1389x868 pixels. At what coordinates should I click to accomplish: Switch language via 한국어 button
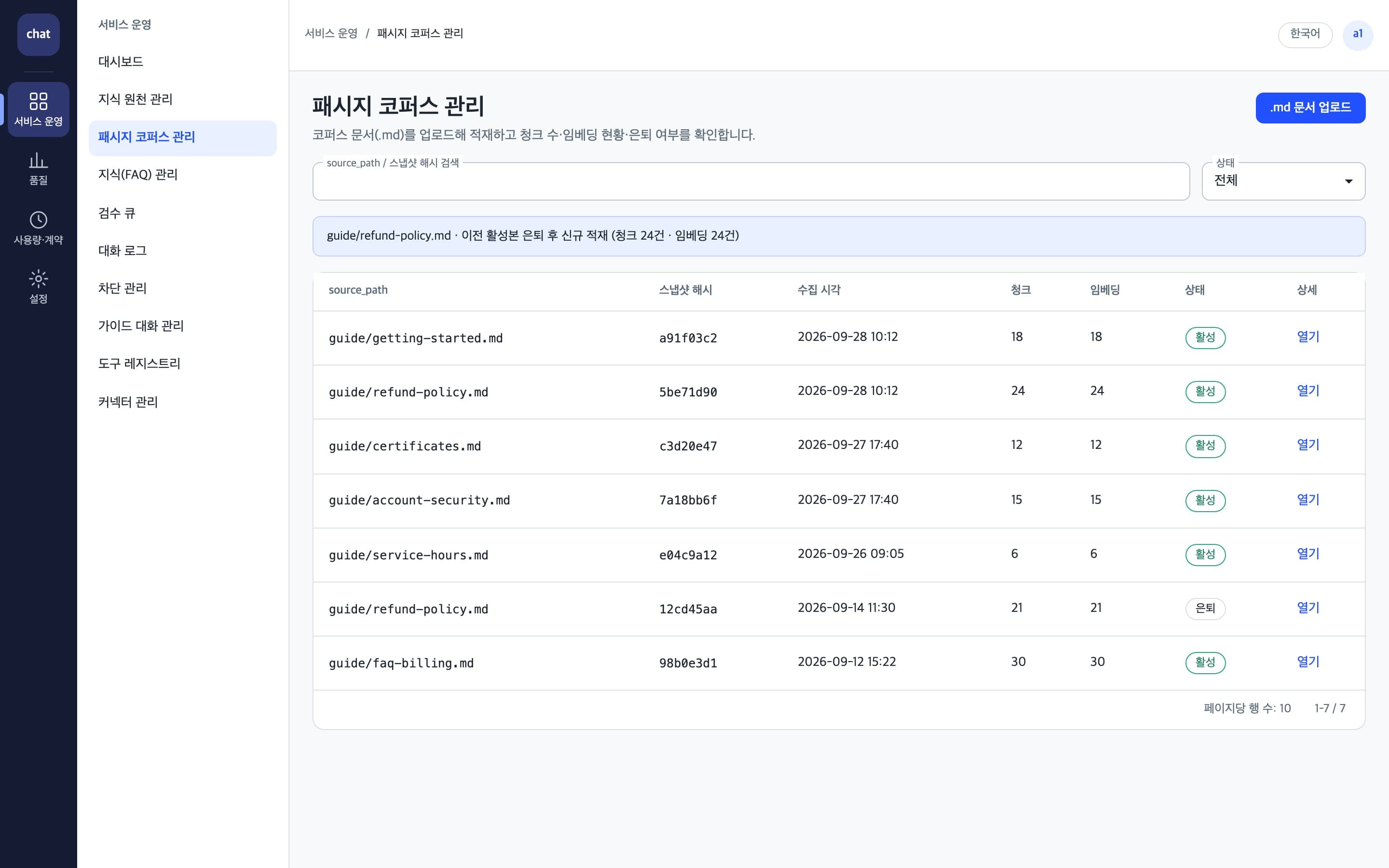tap(1305, 34)
